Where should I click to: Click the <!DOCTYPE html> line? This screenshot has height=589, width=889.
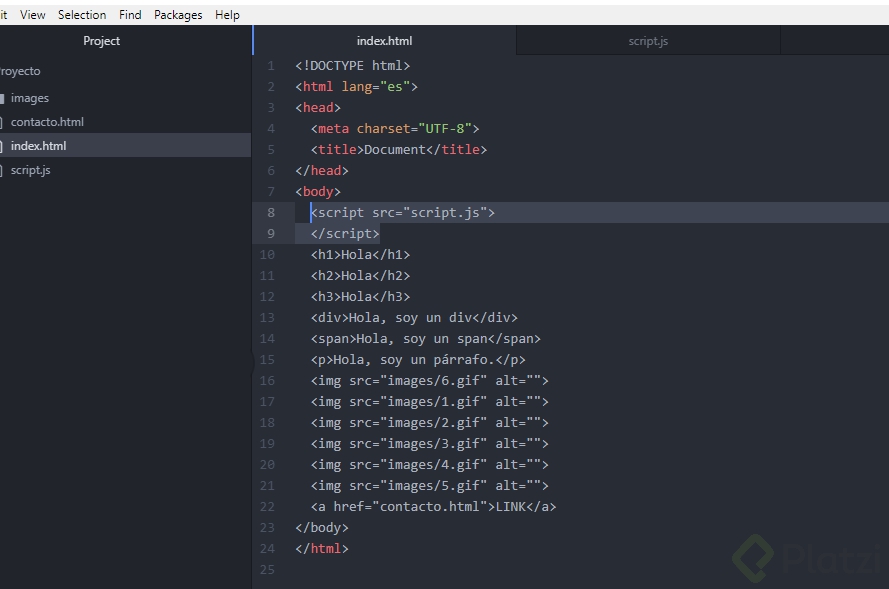point(353,66)
